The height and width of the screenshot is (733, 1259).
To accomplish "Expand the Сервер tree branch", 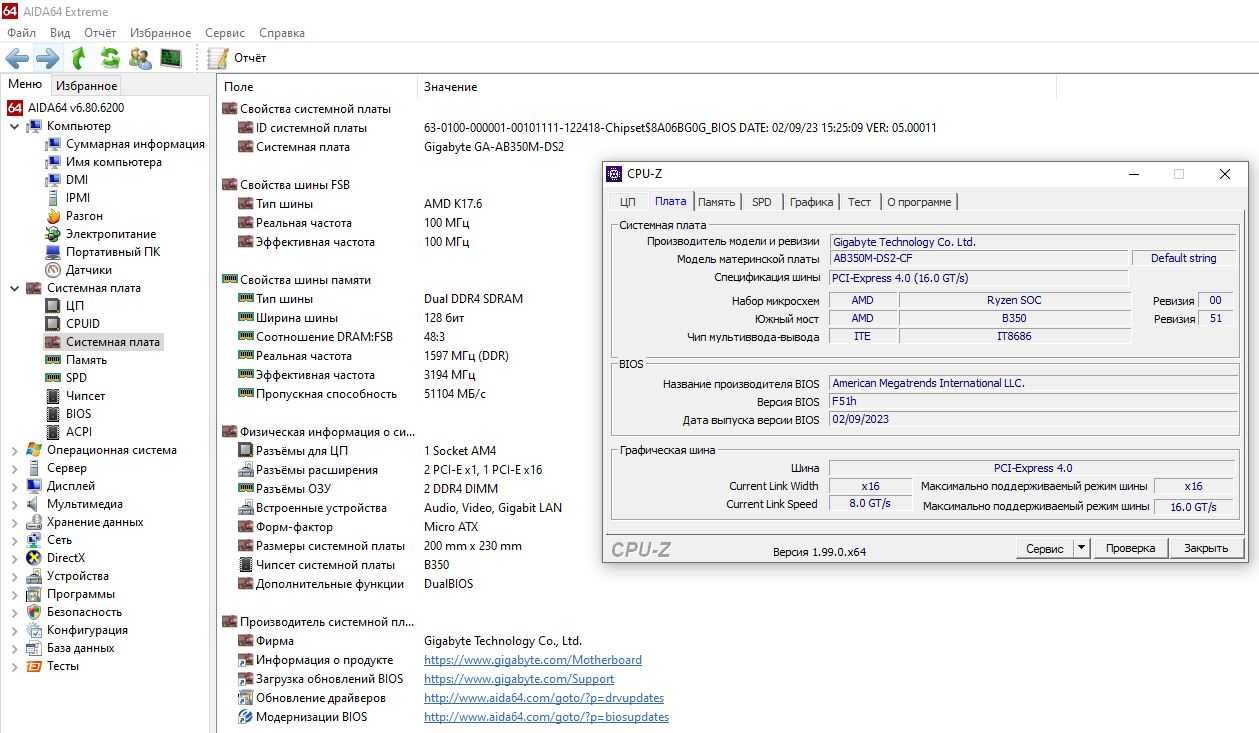I will point(14,468).
